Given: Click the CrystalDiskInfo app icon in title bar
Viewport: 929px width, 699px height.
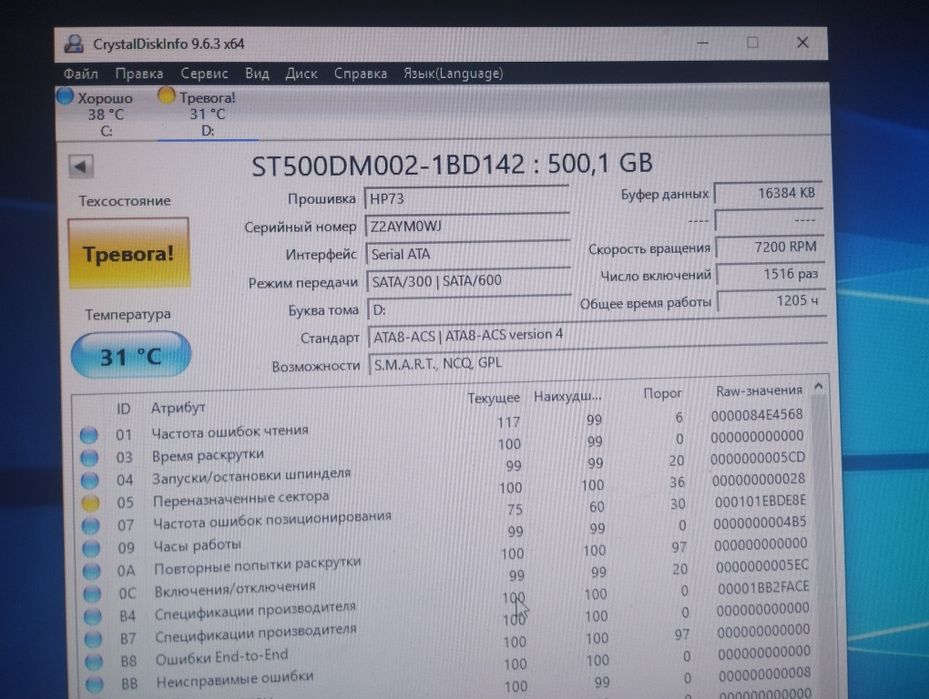Looking at the screenshot, I should [74, 44].
